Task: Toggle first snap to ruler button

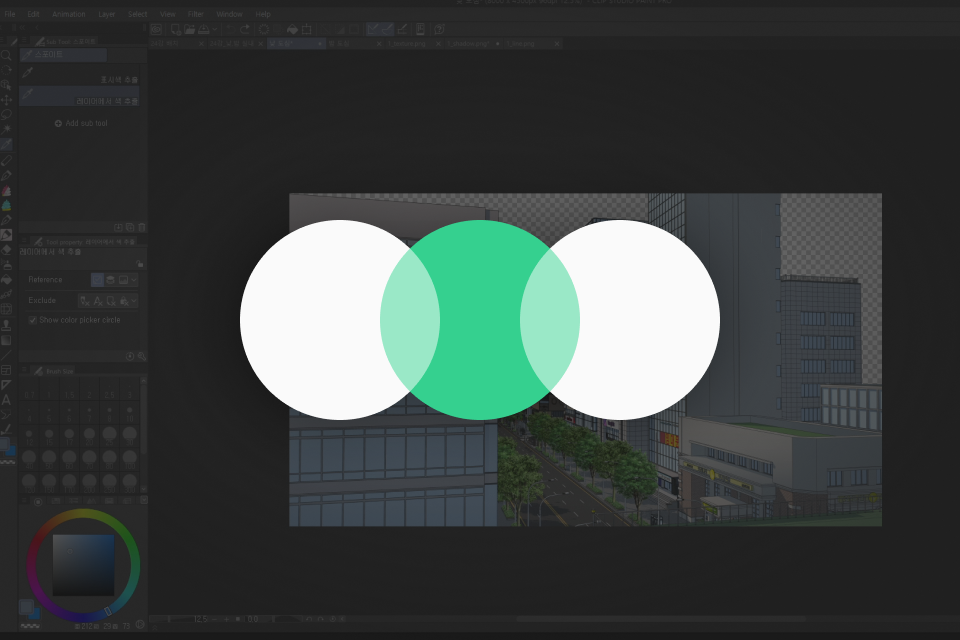Action: pyautogui.click(x=372, y=29)
